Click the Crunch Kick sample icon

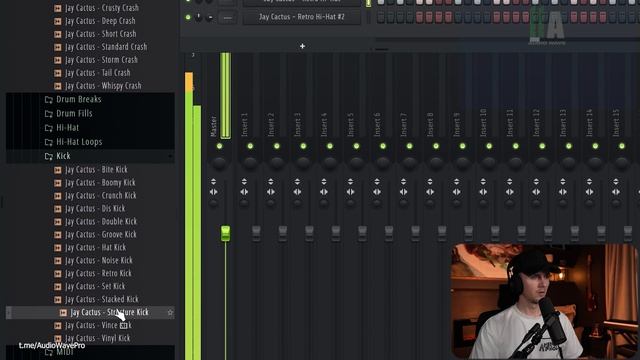pos(58,196)
